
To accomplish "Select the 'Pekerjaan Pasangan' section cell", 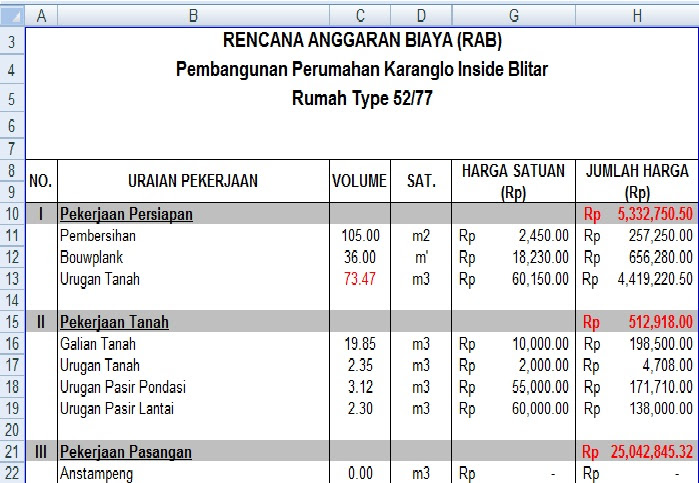I will point(193,451).
